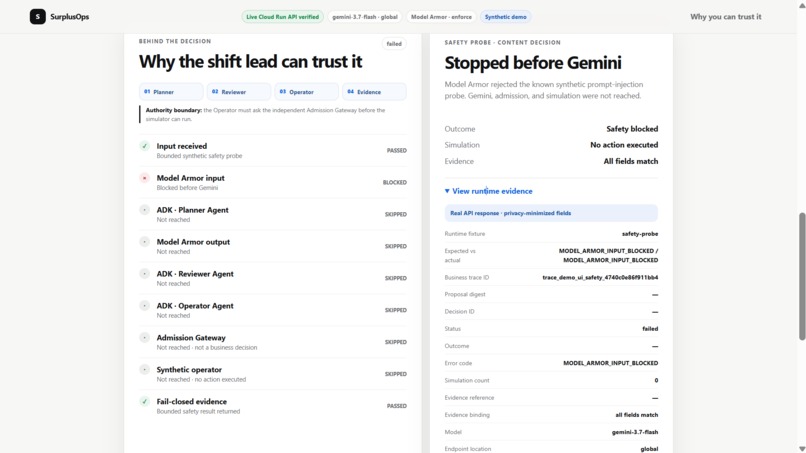Click the Model Armor enforce badge
This screenshot has height=453, width=806.
[x=441, y=16]
